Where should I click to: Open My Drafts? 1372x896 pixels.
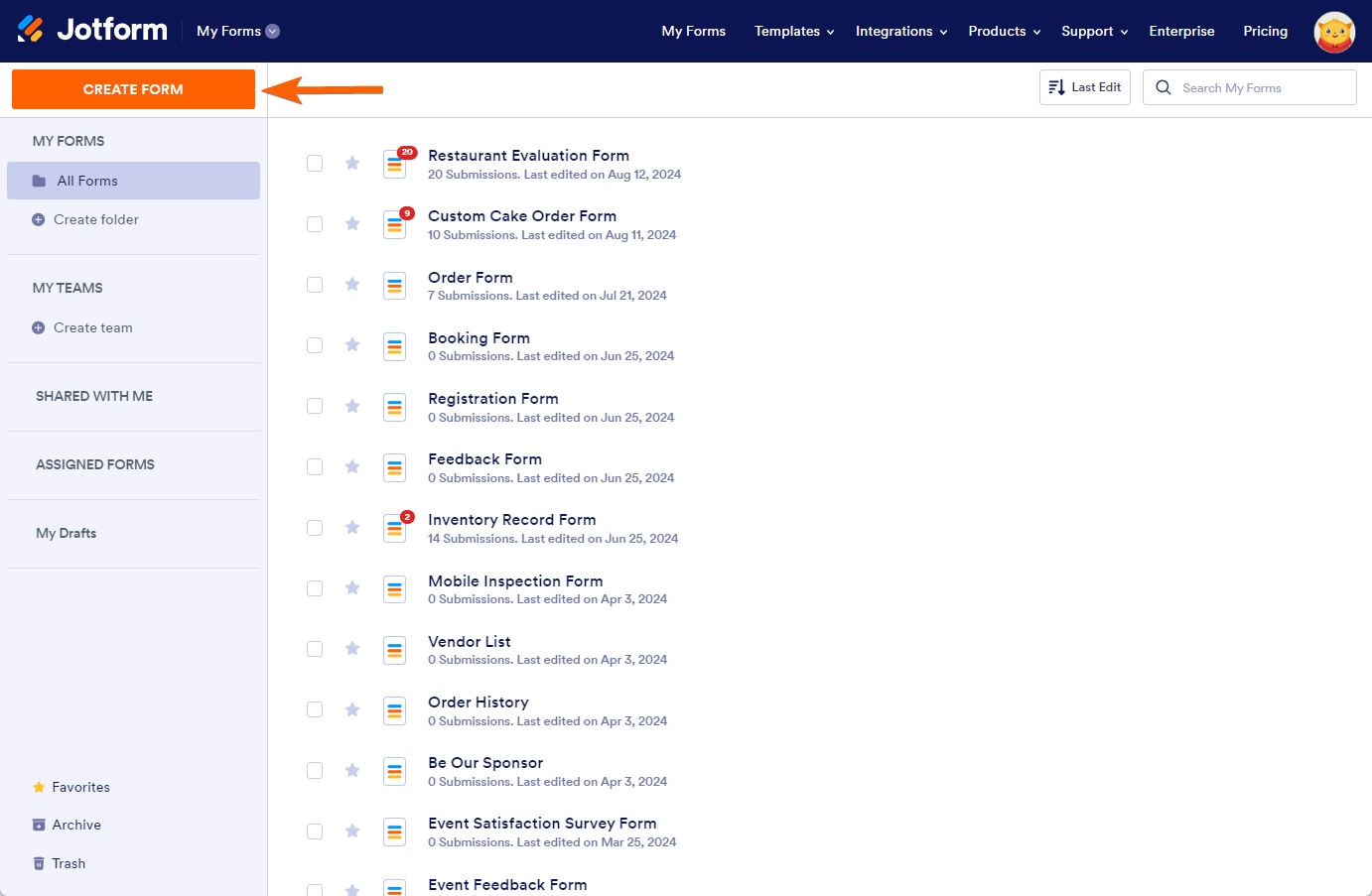[x=67, y=533]
